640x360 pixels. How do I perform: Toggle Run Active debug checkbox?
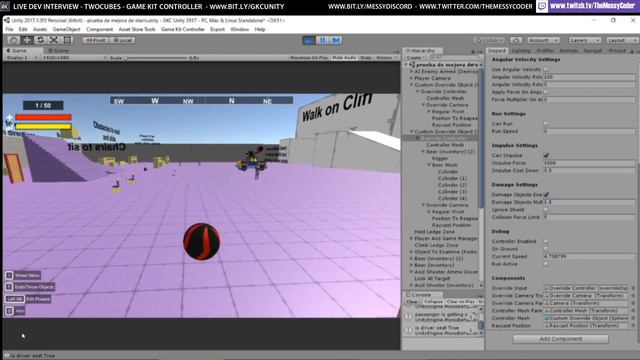point(546,264)
